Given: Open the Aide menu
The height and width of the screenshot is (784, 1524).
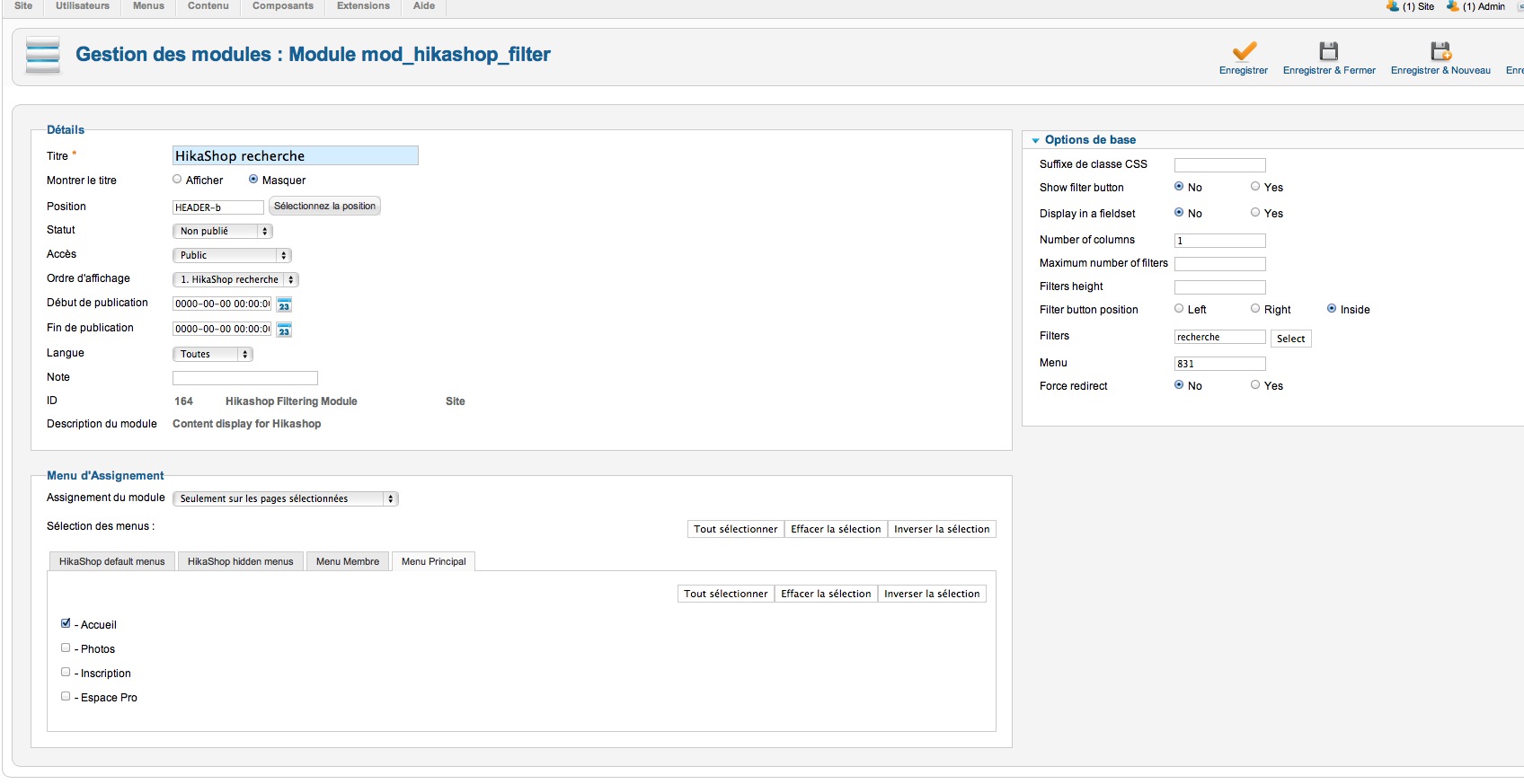Looking at the screenshot, I should point(424,6).
